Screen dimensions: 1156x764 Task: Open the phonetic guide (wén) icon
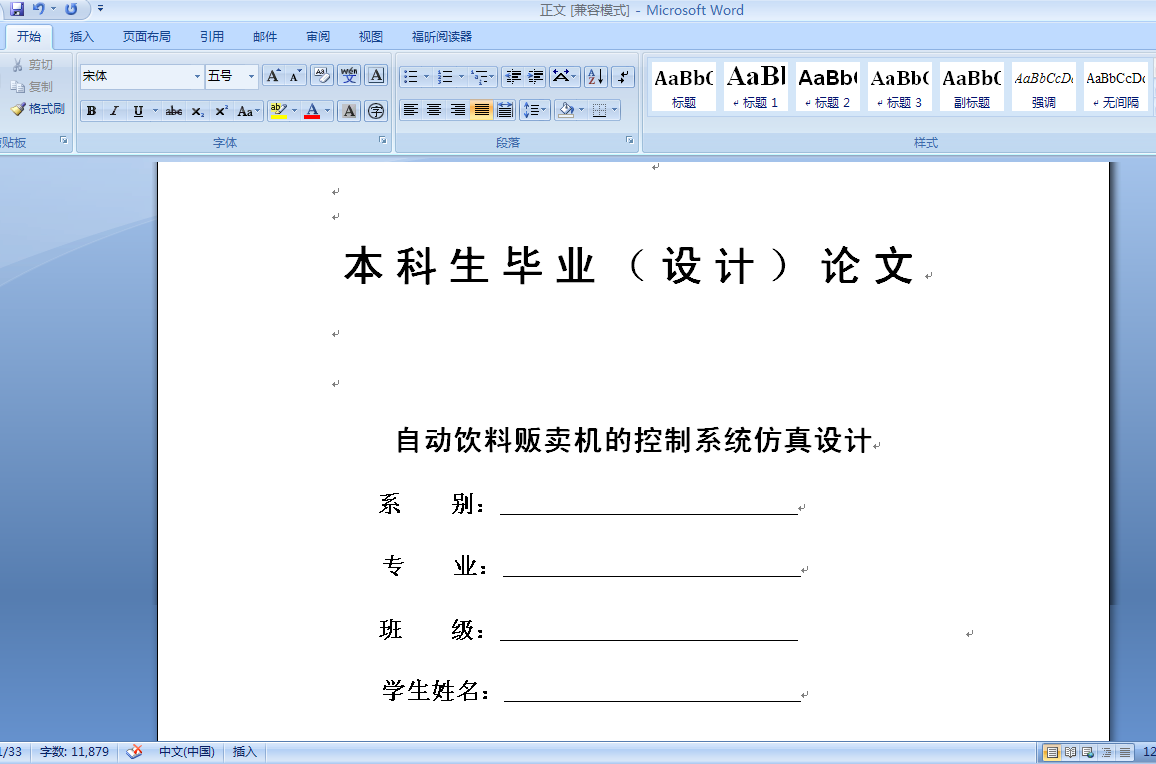tap(349, 75)
